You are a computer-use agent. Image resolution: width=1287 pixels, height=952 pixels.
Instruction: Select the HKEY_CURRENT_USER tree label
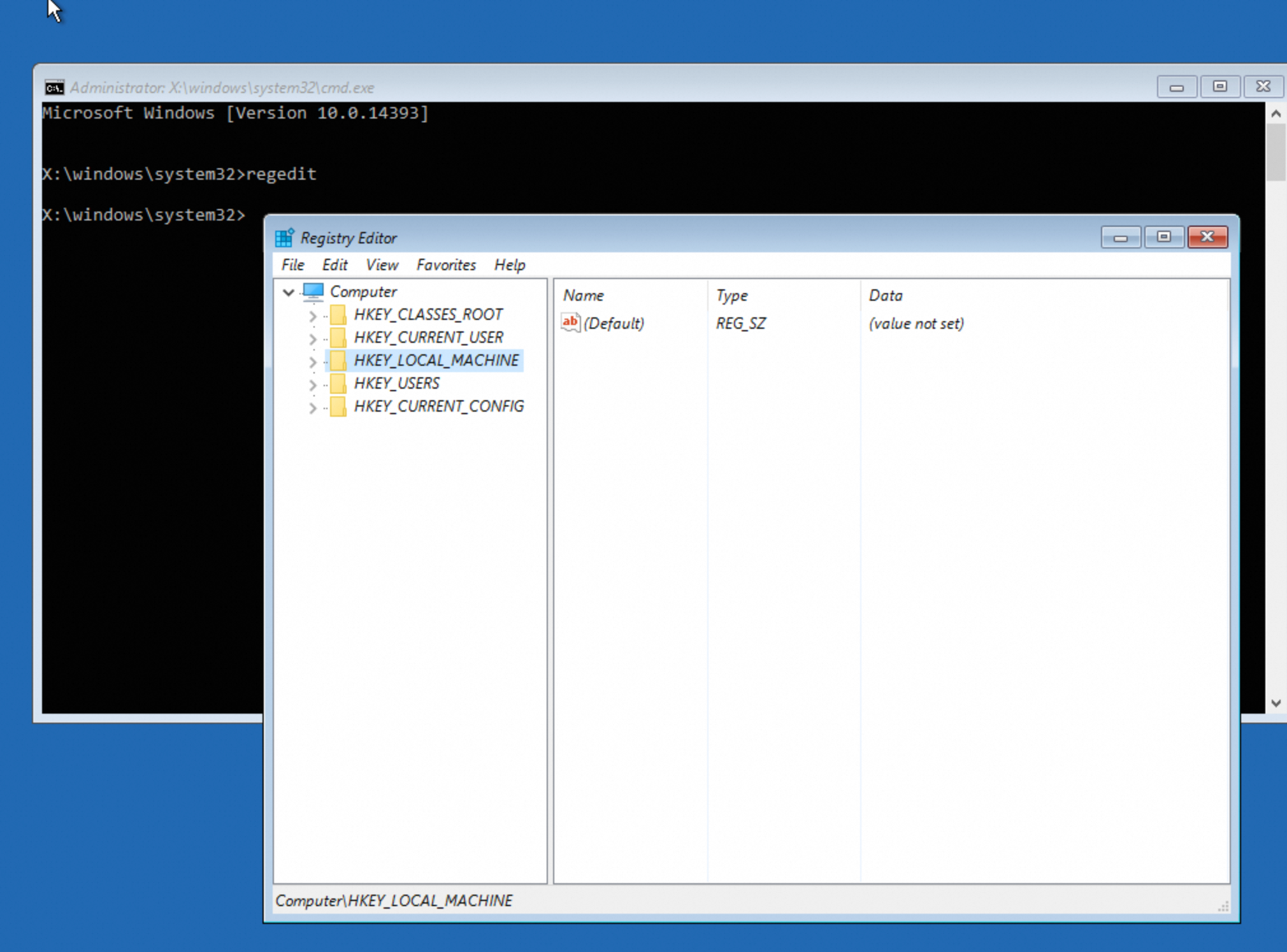[x=428, y=338]
